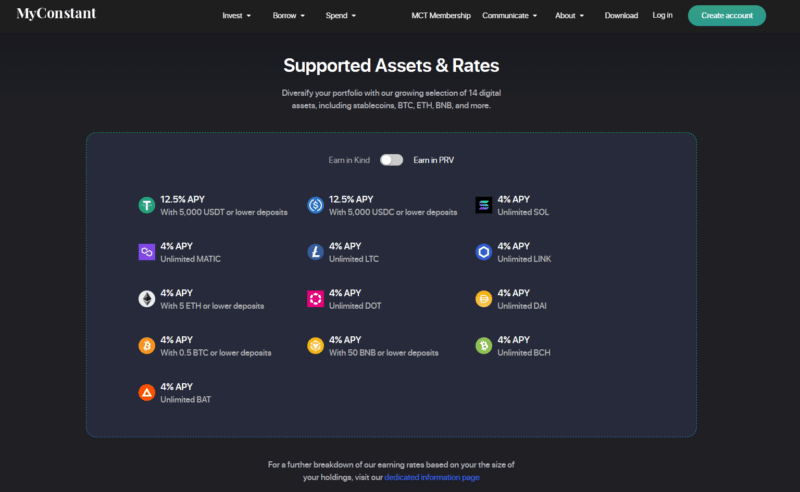Screen dimensions: 800x492
Task: Open the dedicated information page link
Action: pyautogui.click(x=432, y=477)
